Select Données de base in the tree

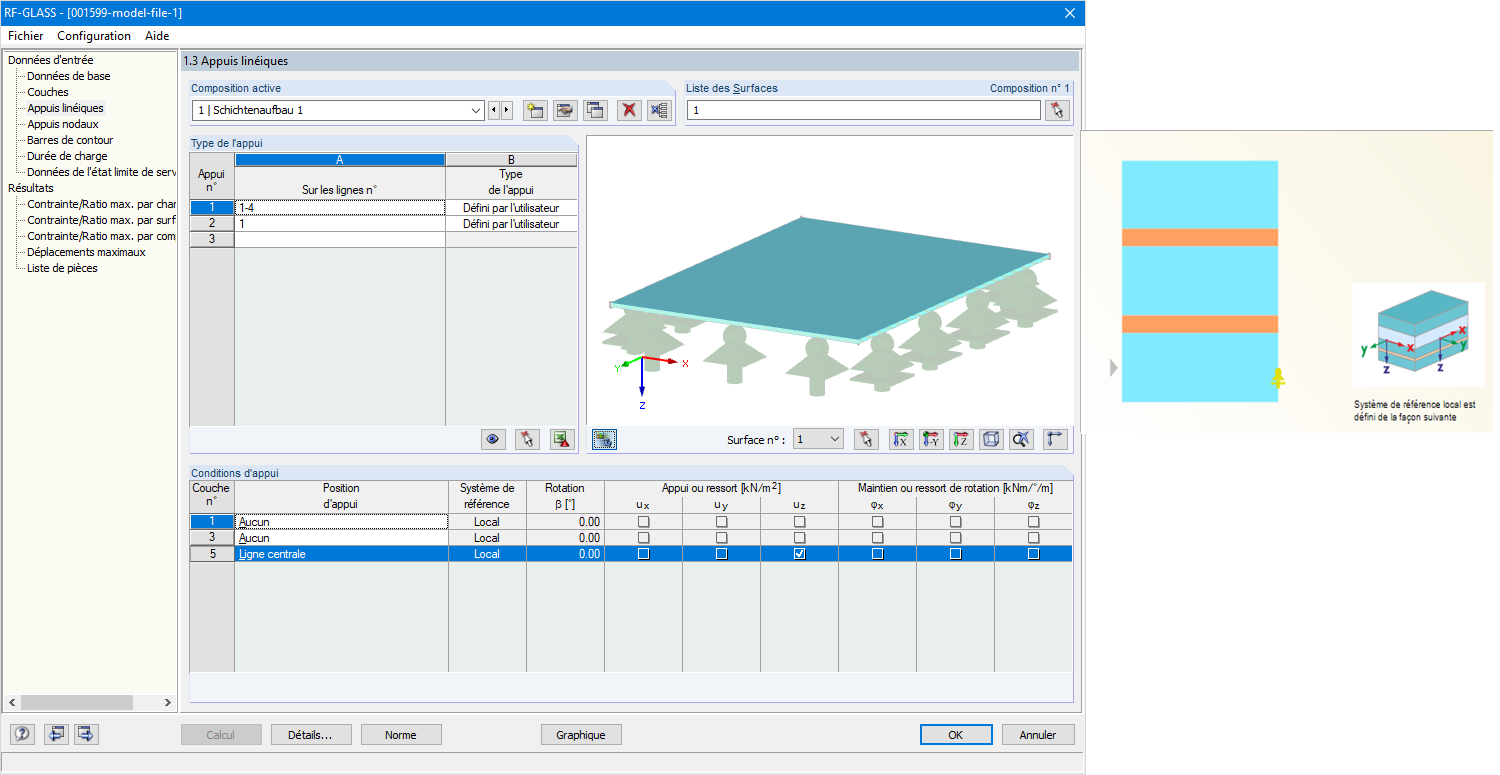click(x=69, y=76)
